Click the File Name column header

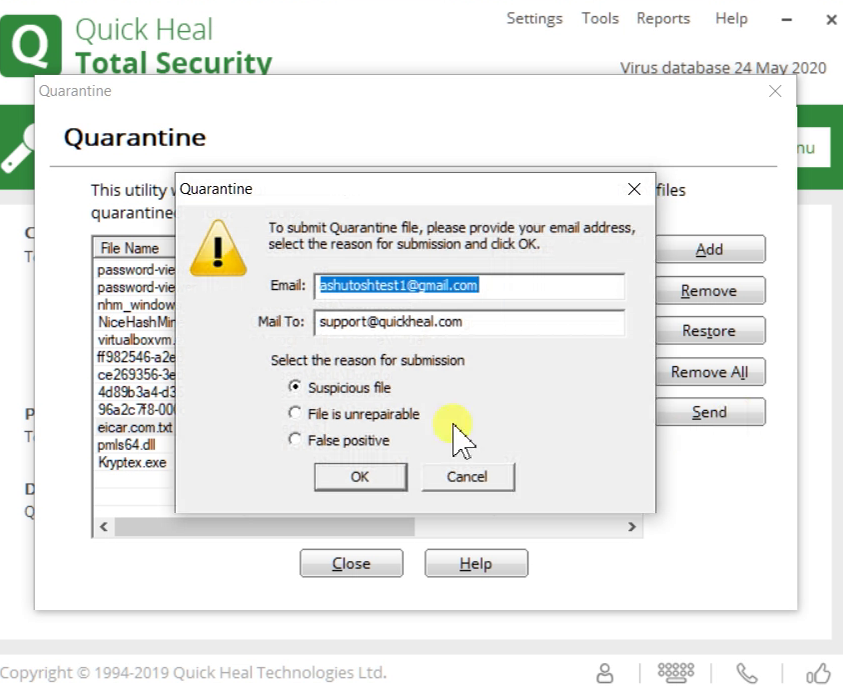pyautogui.click(x=135, y=248)
